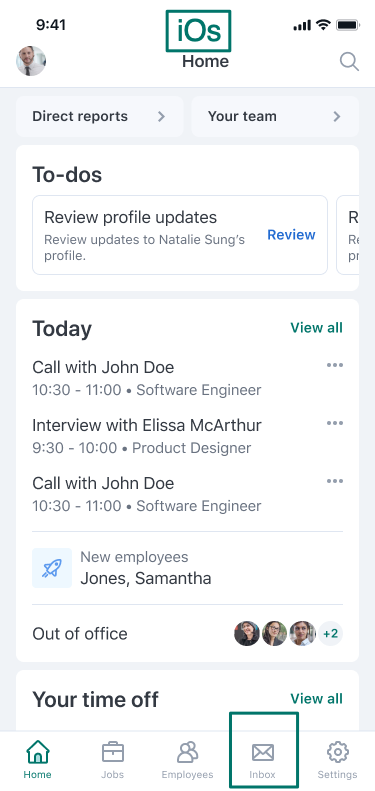Viewport: 375px width, 791px height.
Task: Open more options for last John Doe call
Action: click(x=335, y=481)
